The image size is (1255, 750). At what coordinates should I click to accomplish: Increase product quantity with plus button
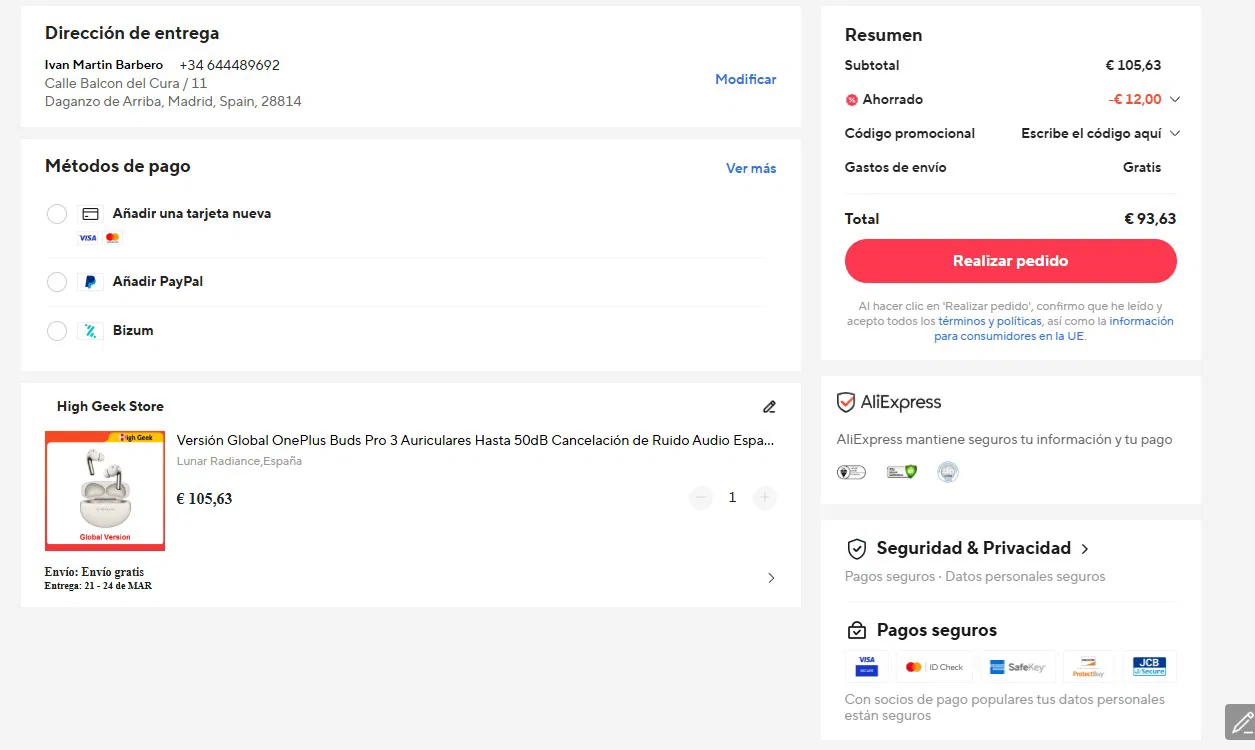pyautogui.click(x=764, y=498)
